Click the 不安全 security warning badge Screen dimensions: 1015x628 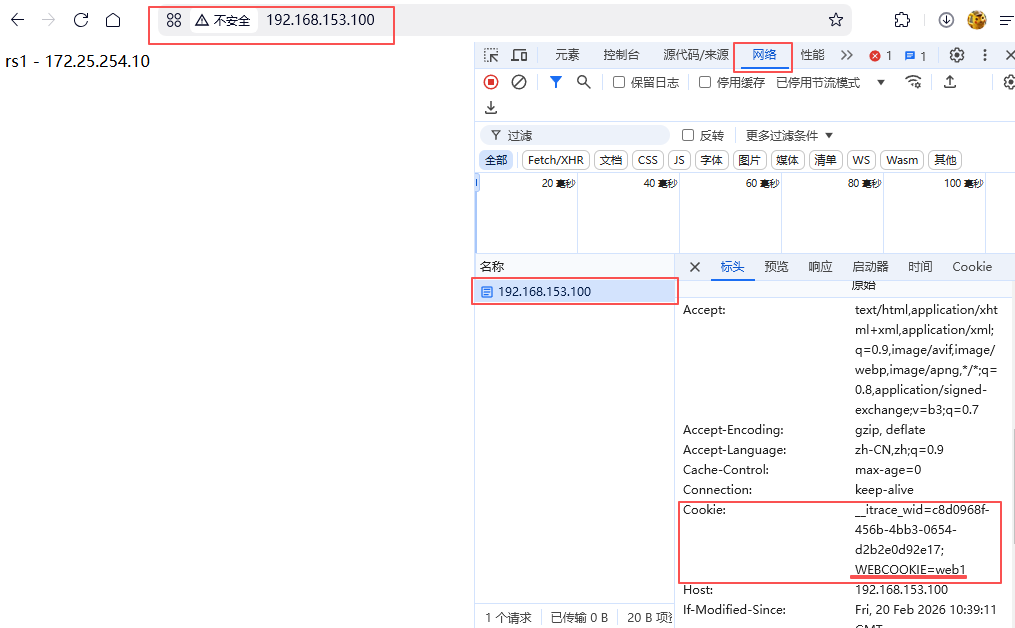point(223,21)
